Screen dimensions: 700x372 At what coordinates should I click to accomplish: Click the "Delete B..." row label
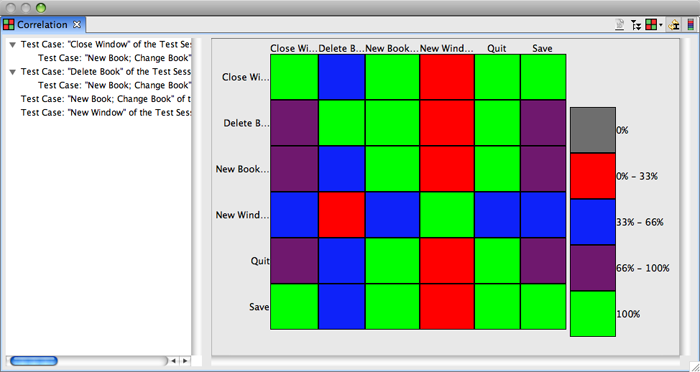246,123
